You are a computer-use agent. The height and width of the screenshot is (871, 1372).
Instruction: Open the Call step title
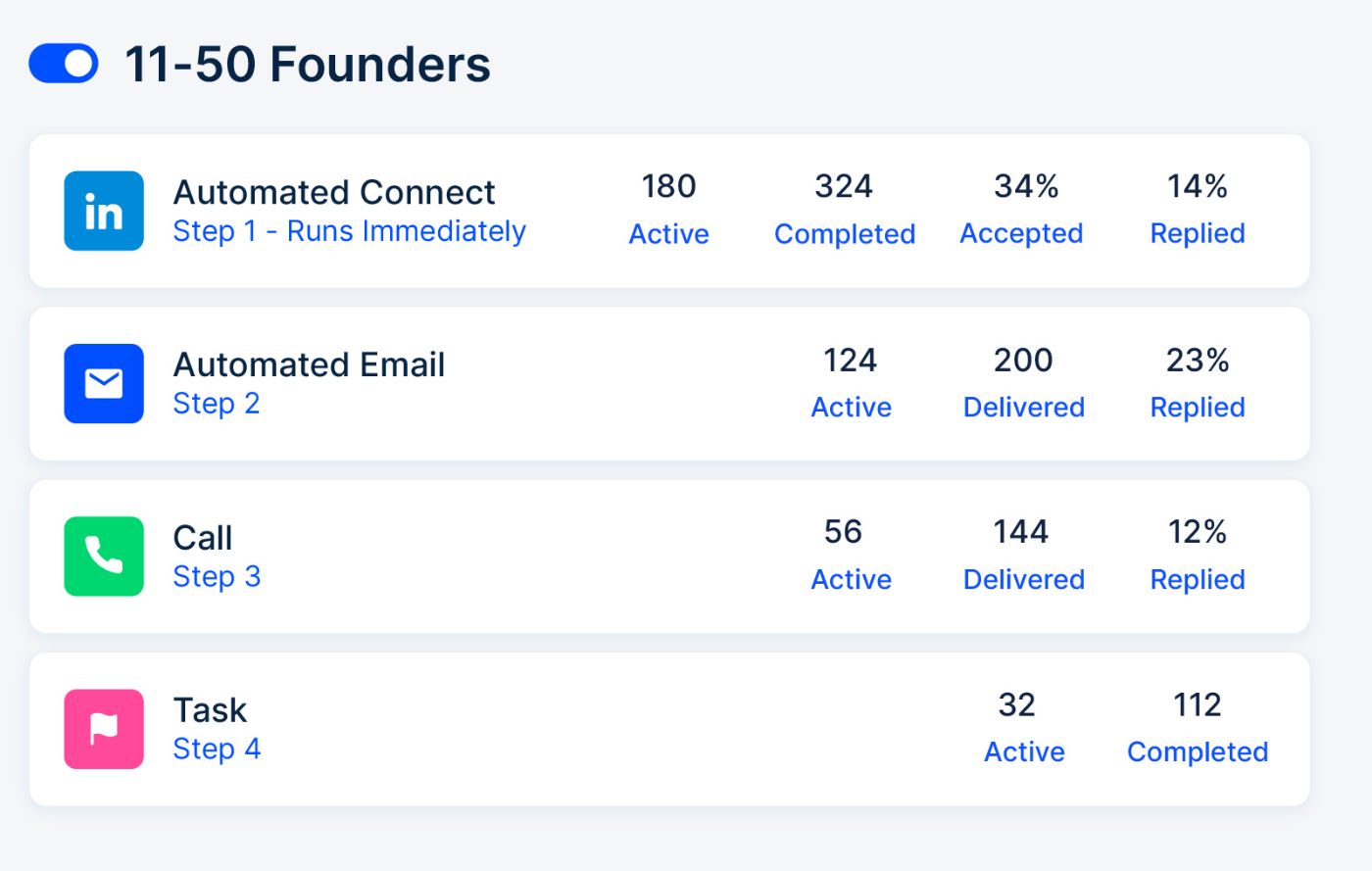coord(203,538)
